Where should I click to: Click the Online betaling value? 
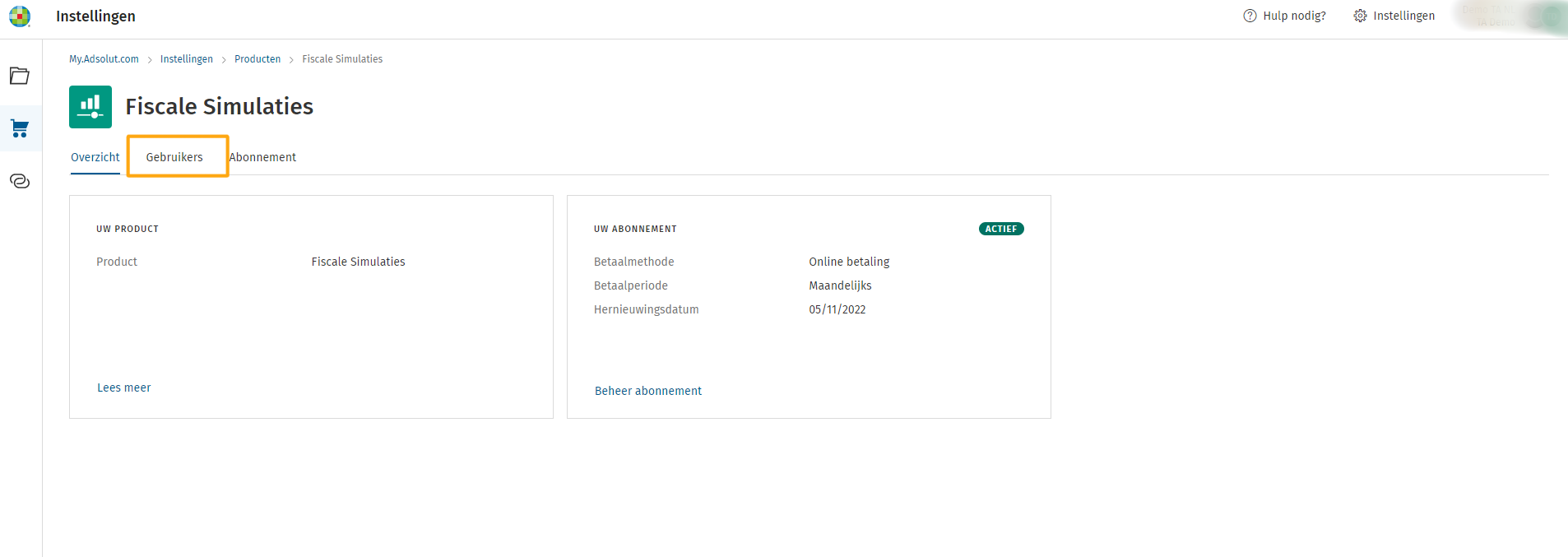point(849,262)
